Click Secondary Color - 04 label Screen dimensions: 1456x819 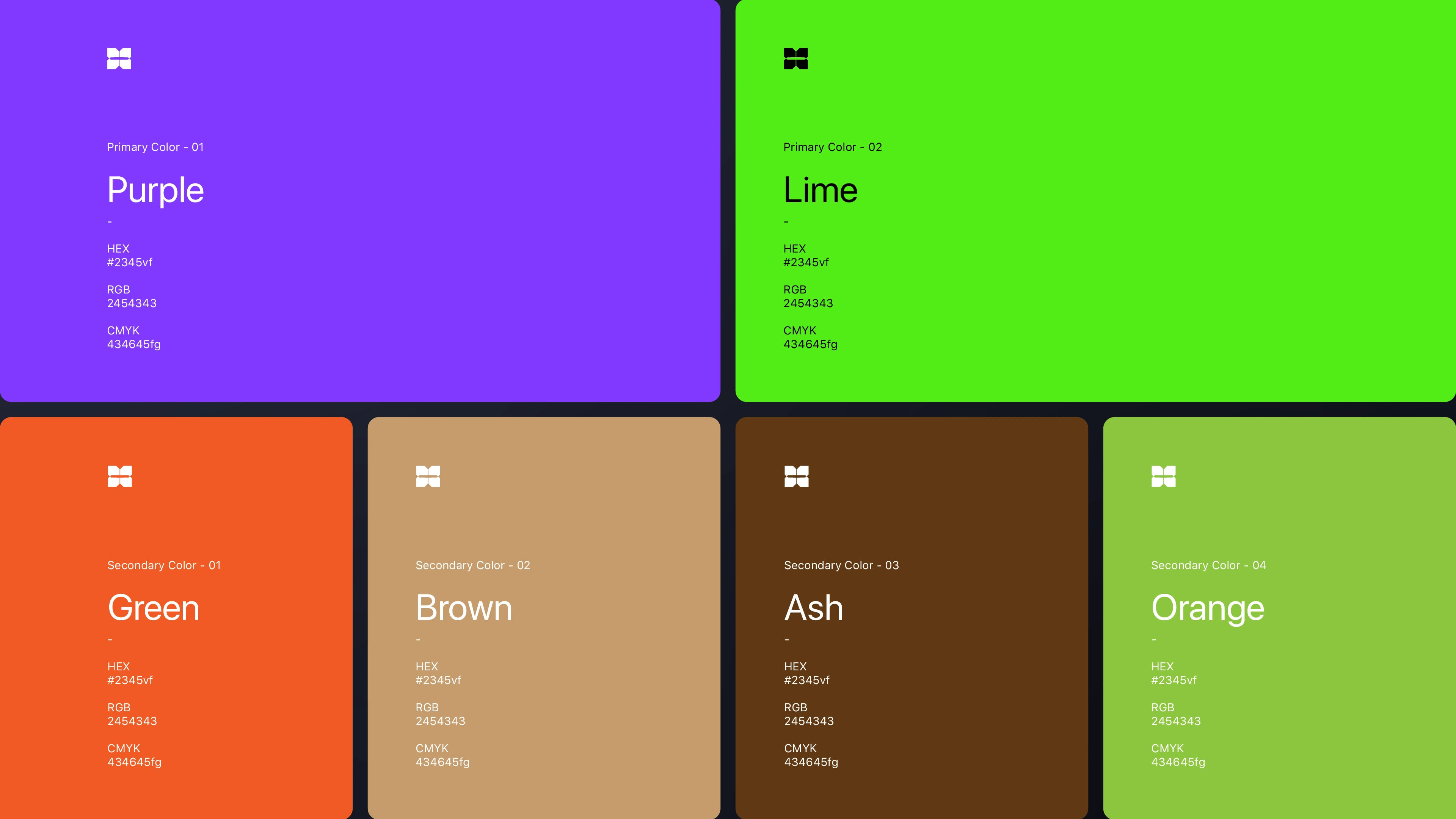point(1208,565)
